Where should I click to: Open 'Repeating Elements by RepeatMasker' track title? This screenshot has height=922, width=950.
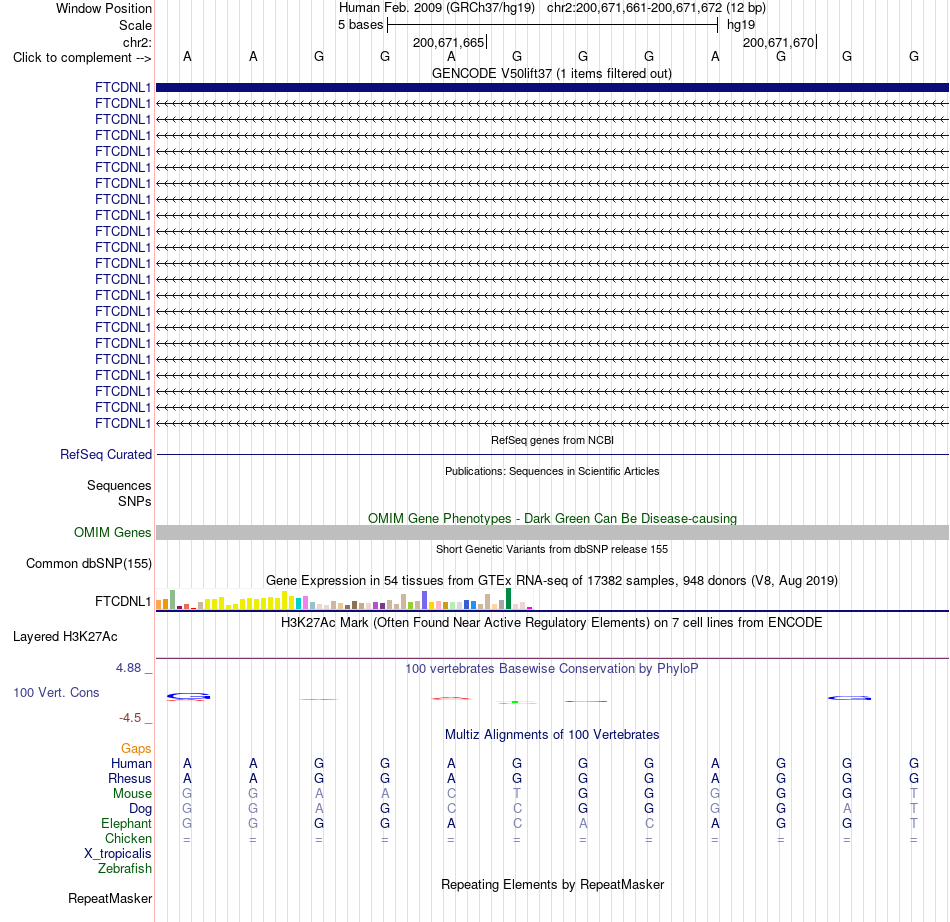[552, 884]
